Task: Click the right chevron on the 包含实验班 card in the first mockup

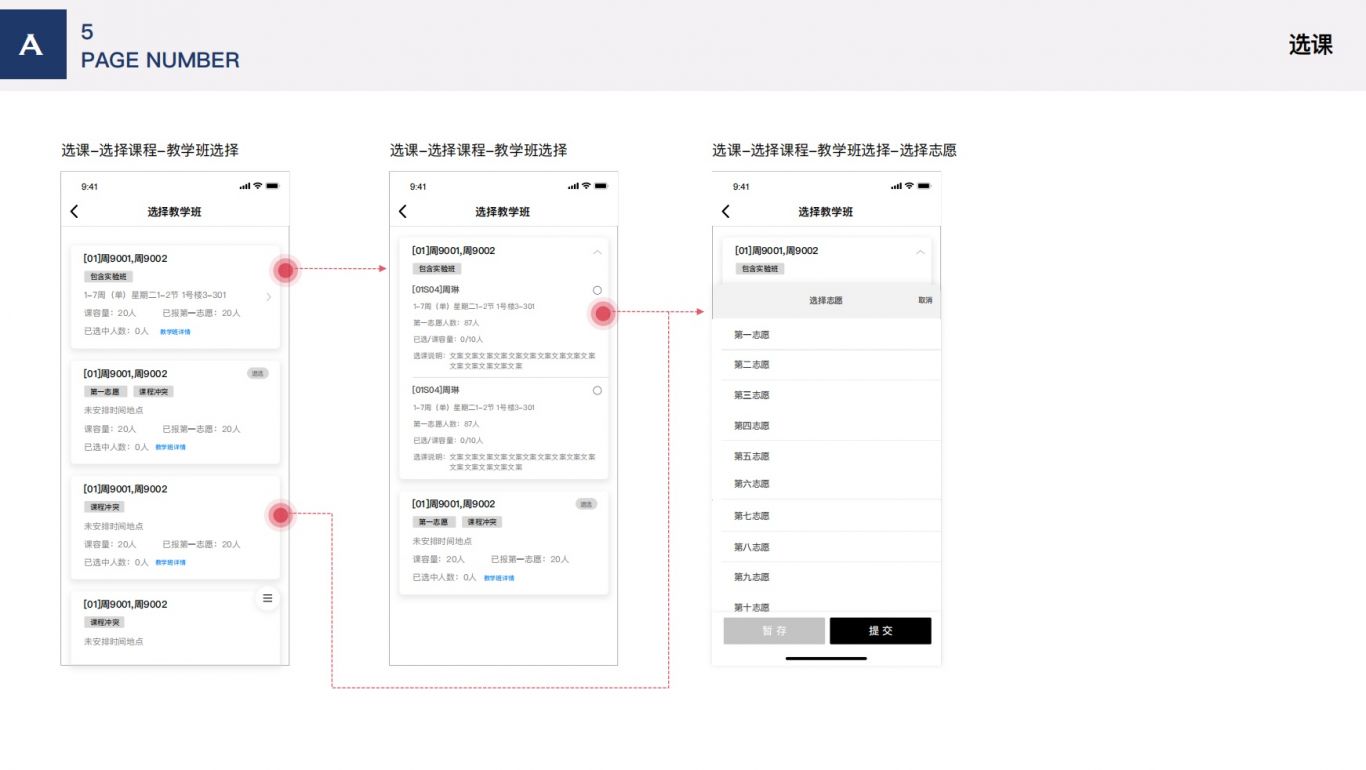Action: click(268, 297)
